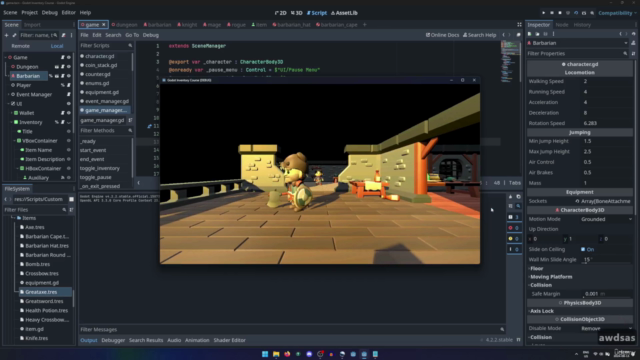Toggle visibility of Dungeon node

coord(69,67)
